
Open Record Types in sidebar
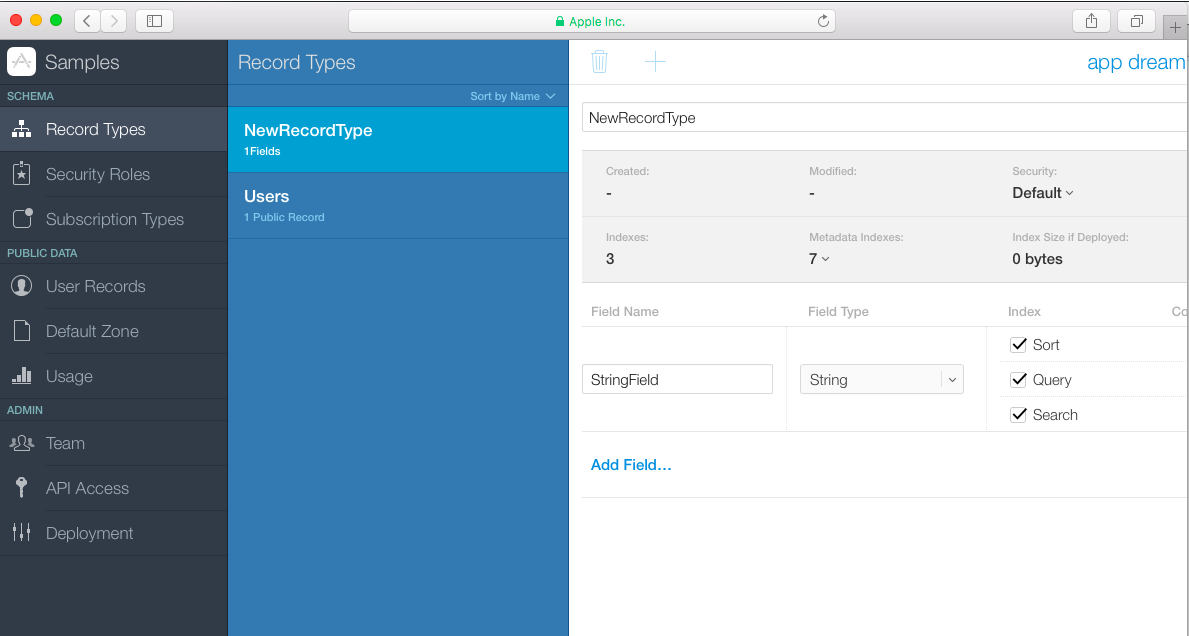coord(114,129)
